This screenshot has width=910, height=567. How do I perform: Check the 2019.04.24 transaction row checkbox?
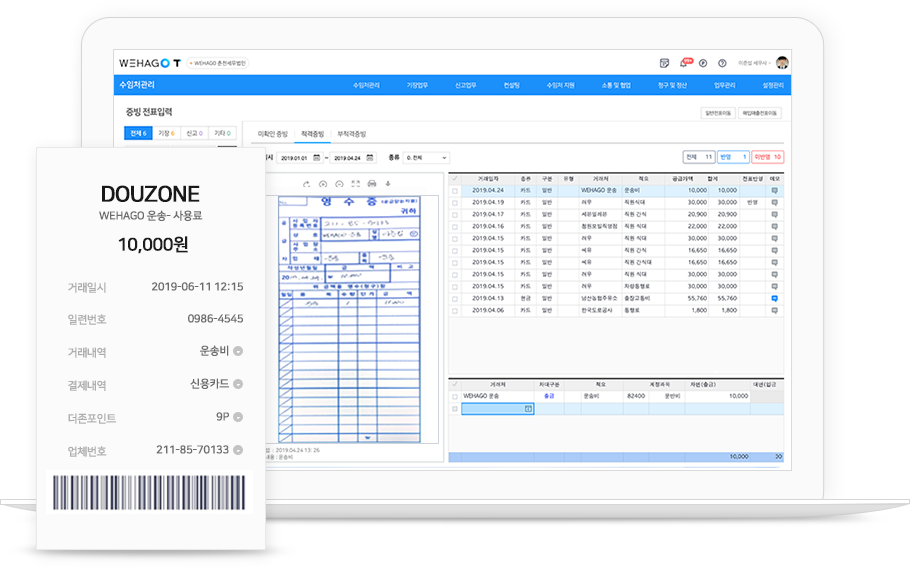(x=455, y=191)
